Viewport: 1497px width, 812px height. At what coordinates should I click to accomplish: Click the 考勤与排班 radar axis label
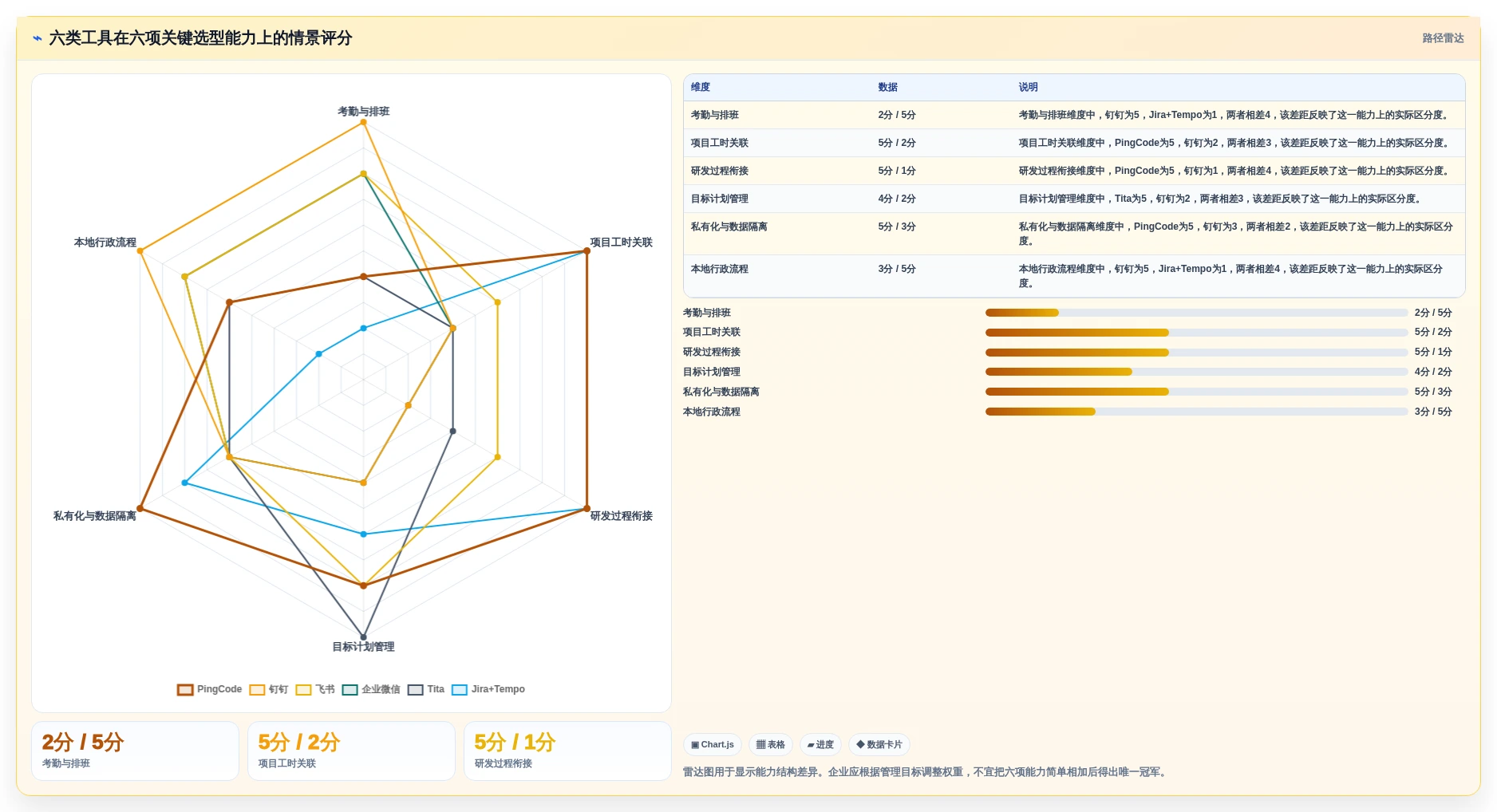[363, 112]
